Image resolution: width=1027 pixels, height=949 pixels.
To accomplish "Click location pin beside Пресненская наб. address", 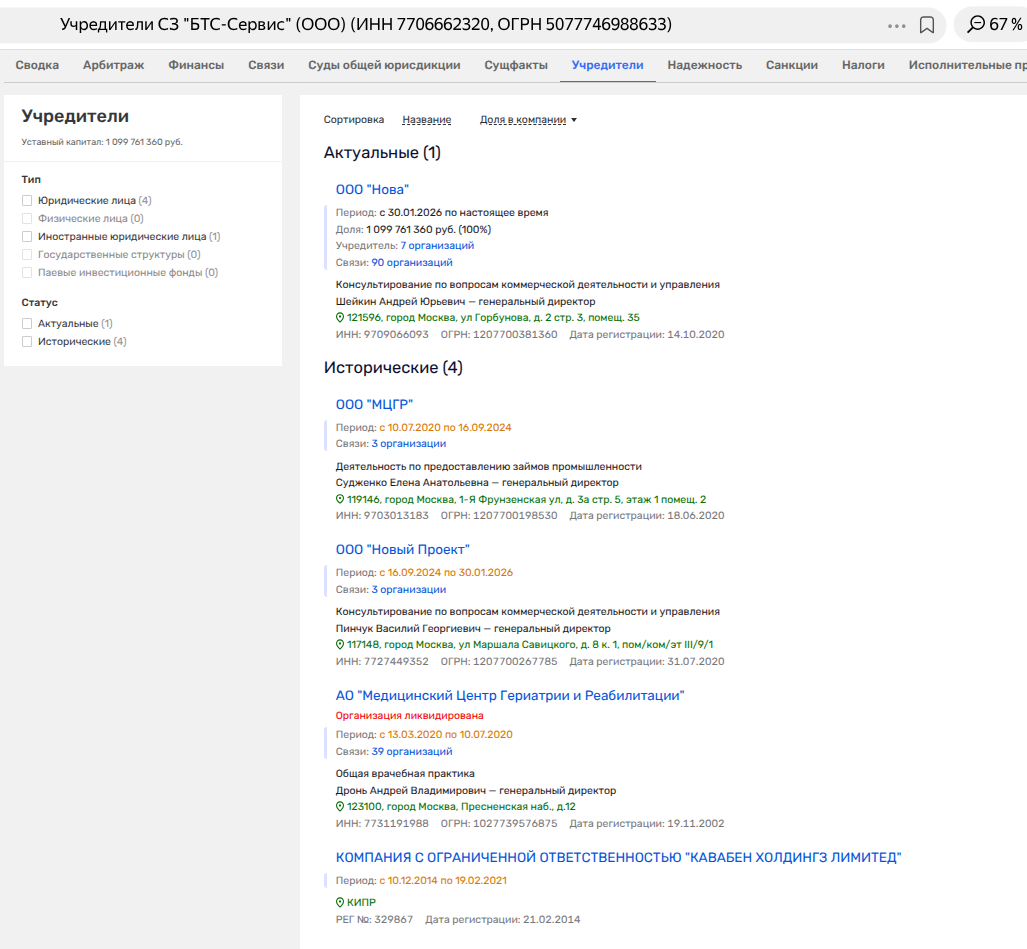I will [x=340, y=807].
